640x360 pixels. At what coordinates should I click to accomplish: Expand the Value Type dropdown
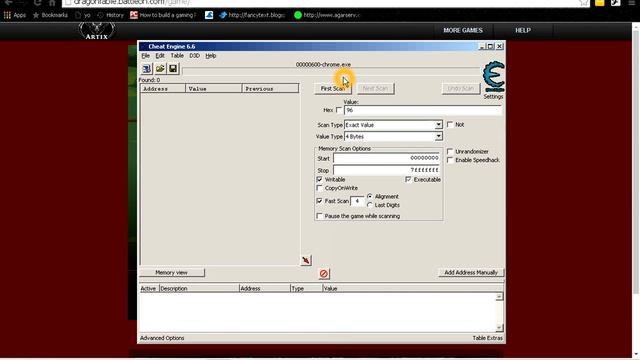(438, 136)
